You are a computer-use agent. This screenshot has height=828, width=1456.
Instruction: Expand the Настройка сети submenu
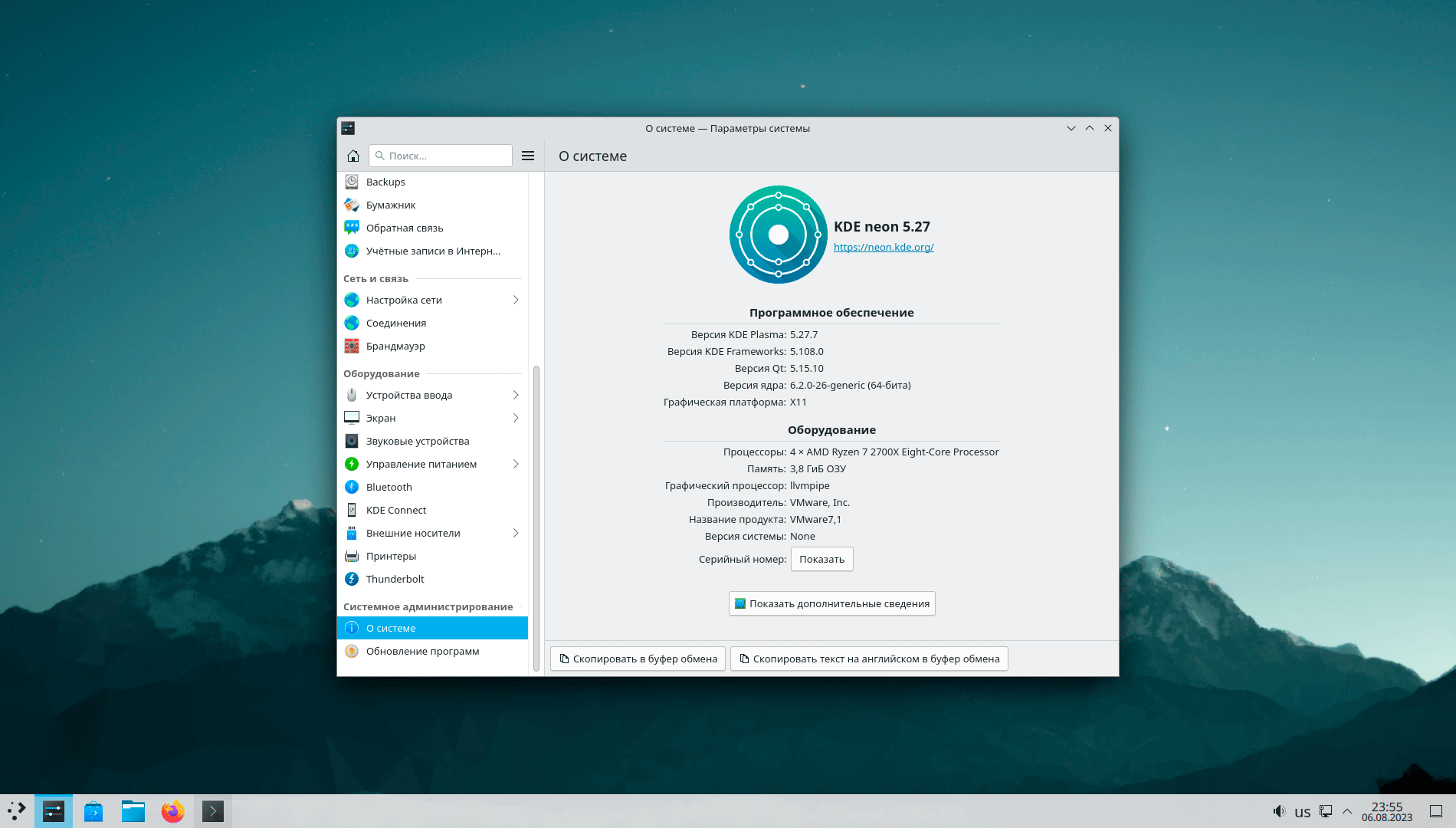(x=516, y=300)
